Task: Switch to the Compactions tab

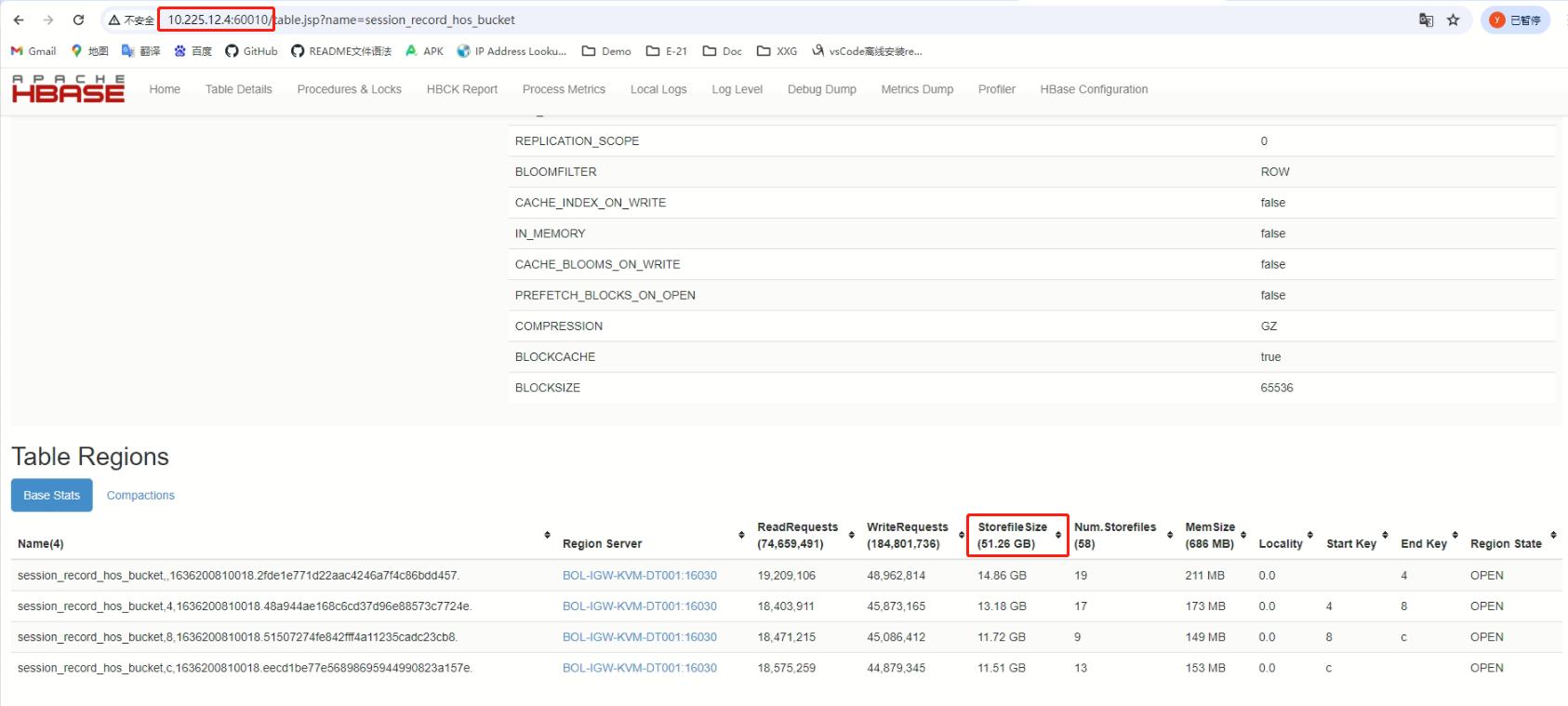Action: 140,496
